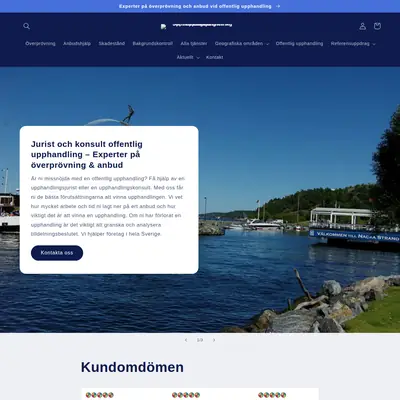Screen dimensions: 400x400
Task: Expand the Referensuppdrag dropdown
Action: (x=353, y=44)
